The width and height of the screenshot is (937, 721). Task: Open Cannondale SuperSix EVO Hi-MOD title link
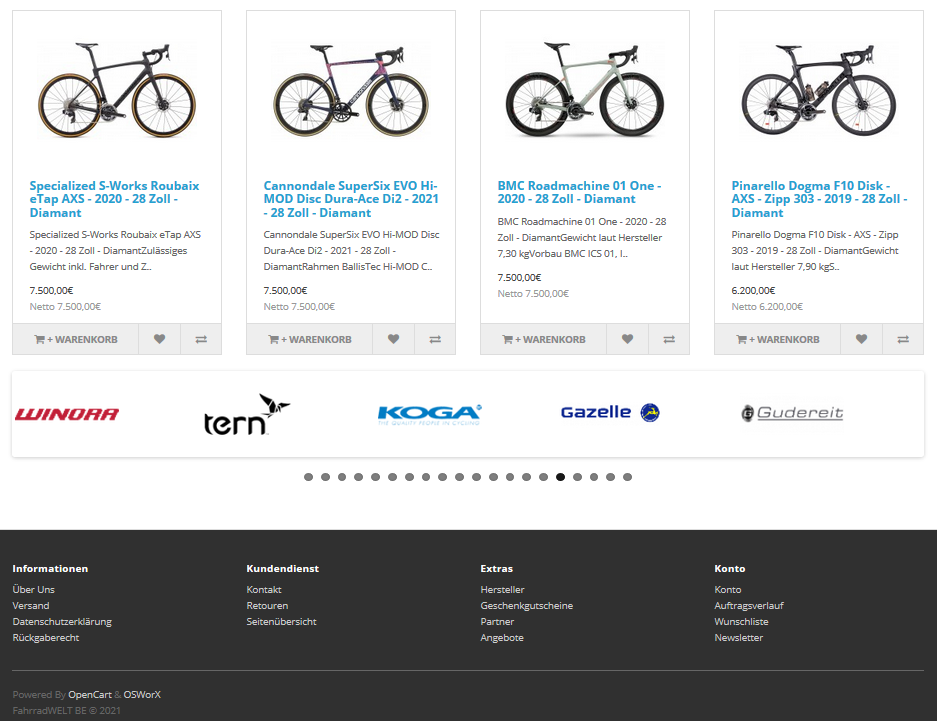[x=351, y=199]
